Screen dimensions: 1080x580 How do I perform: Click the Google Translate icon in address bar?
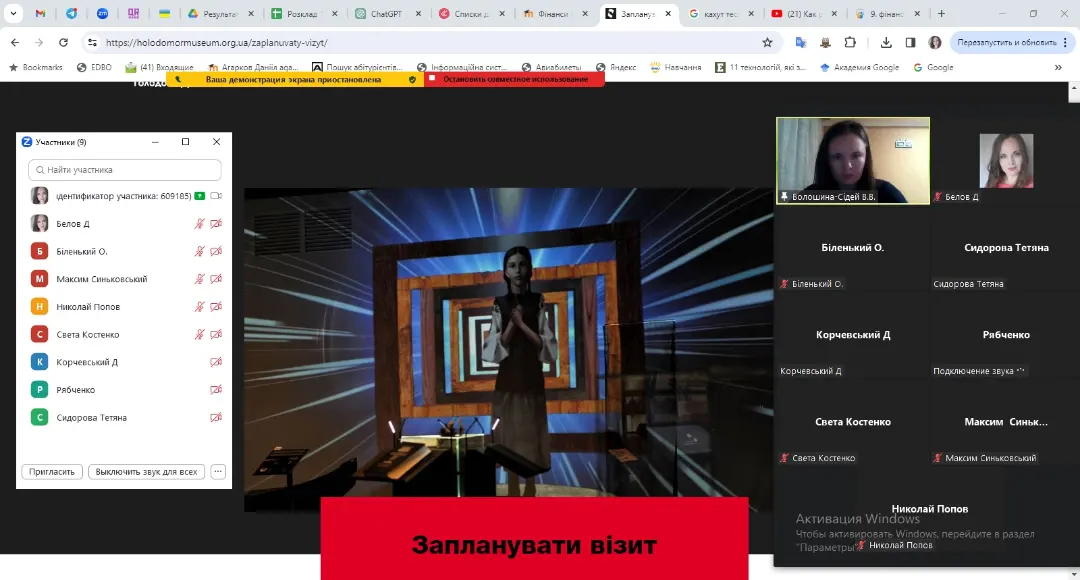coord(801,43)
